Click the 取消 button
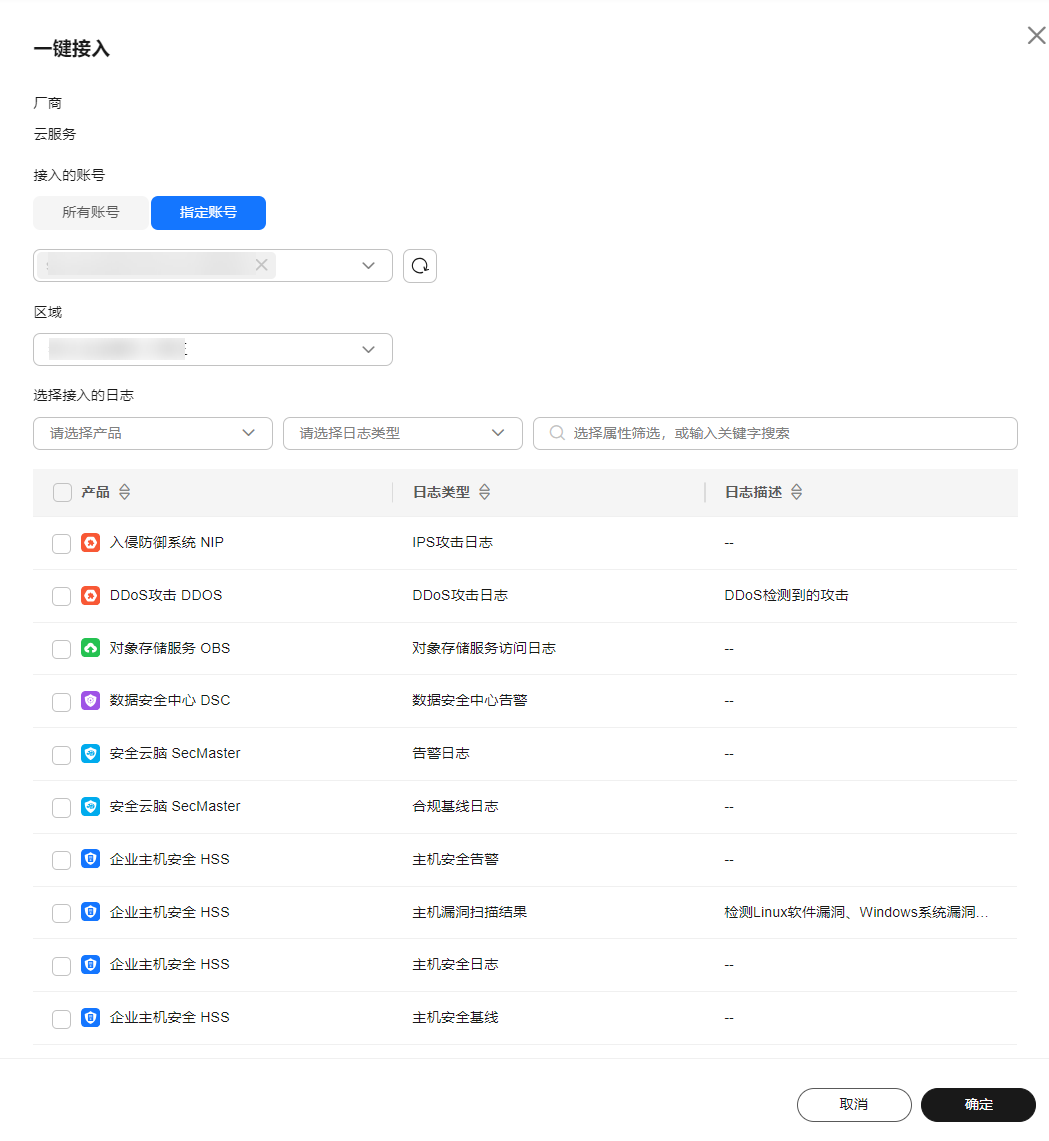Viewport: 1049px width, 1141px height. (x=854, y=1105)
